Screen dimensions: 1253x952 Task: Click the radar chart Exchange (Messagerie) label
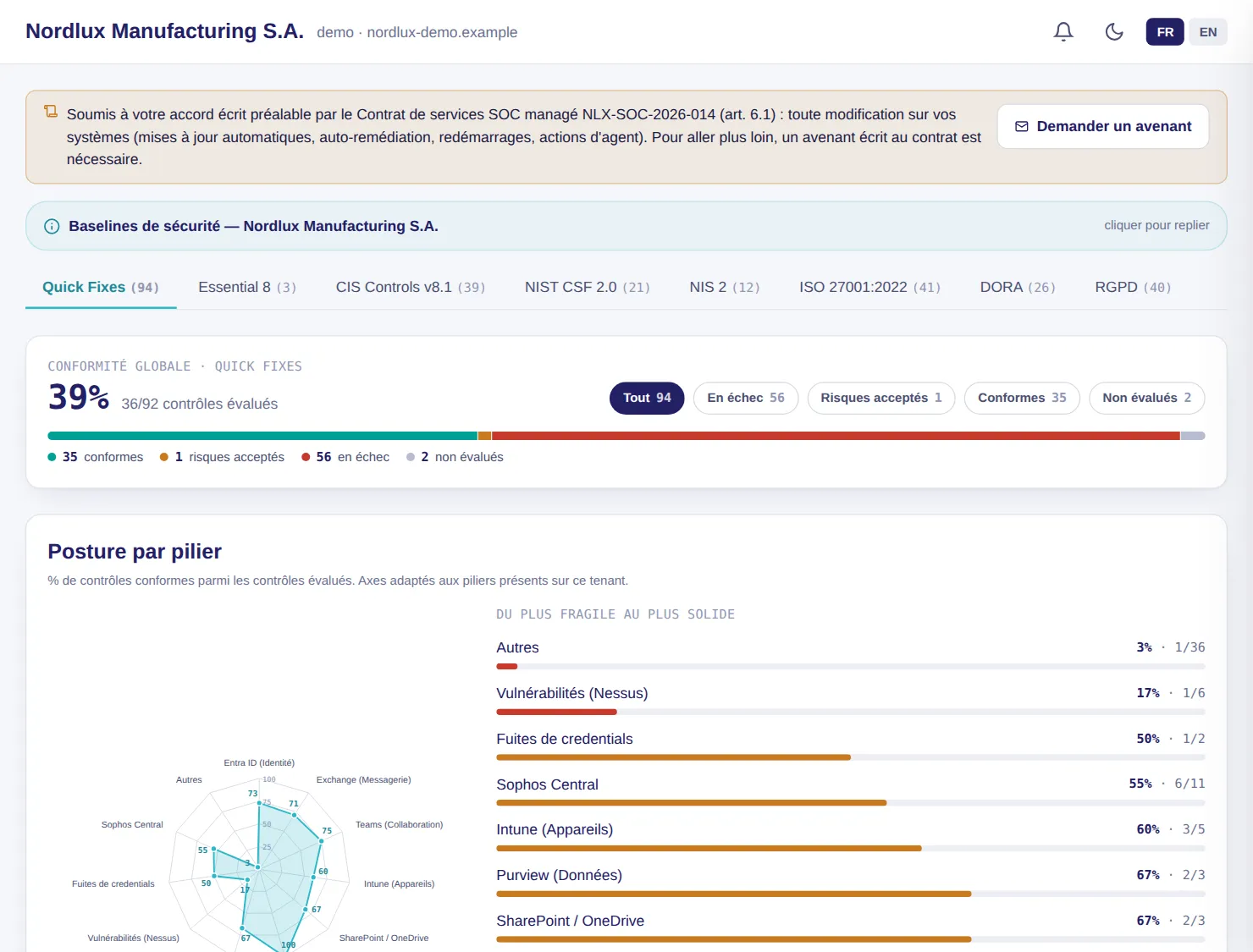(363, 779)
